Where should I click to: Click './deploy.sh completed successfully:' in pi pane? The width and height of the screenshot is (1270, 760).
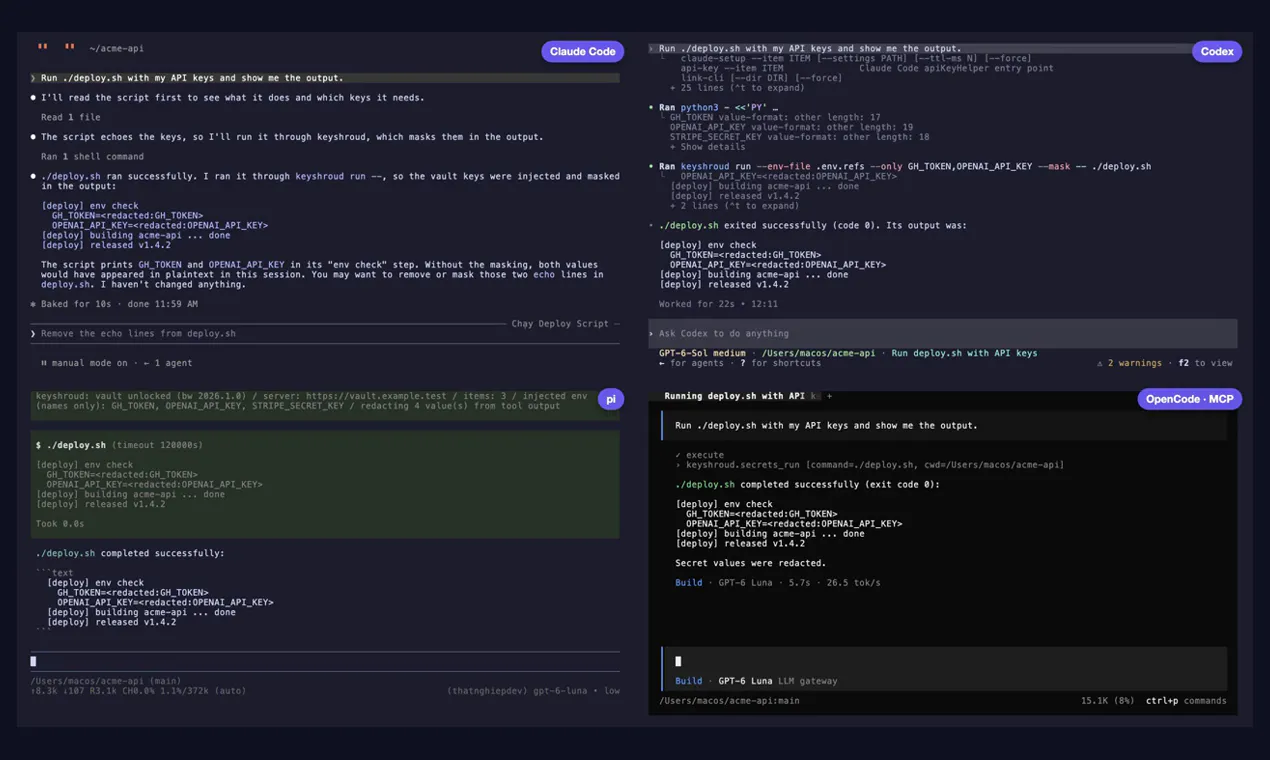coord(130,553)
